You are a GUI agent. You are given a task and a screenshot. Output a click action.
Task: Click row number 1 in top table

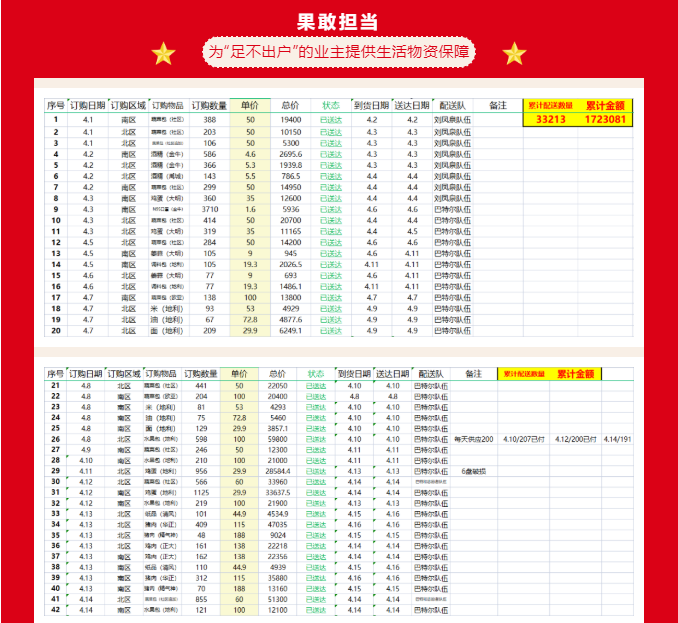coord(56,119)
